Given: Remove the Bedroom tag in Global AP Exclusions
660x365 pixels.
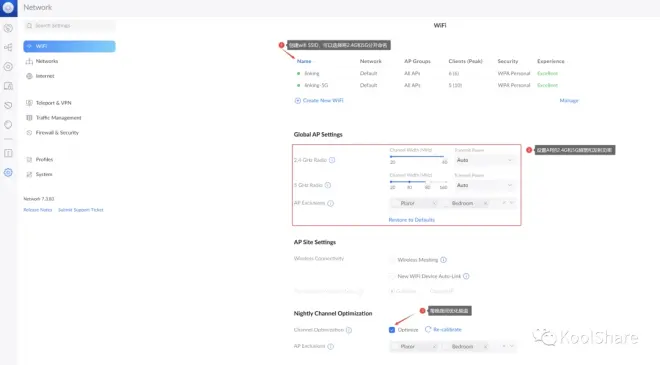Looking at the screenshot, I should tap(485, 203).
